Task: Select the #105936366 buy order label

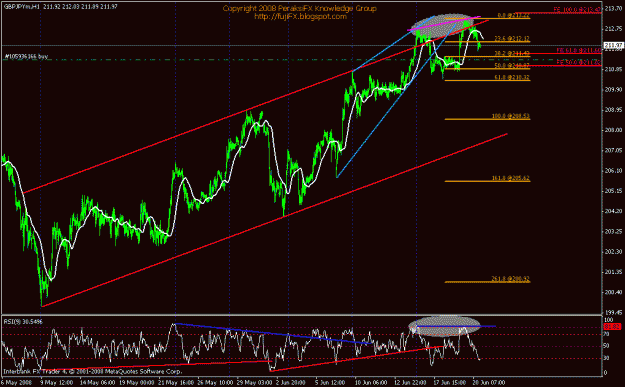Action: 26,57
